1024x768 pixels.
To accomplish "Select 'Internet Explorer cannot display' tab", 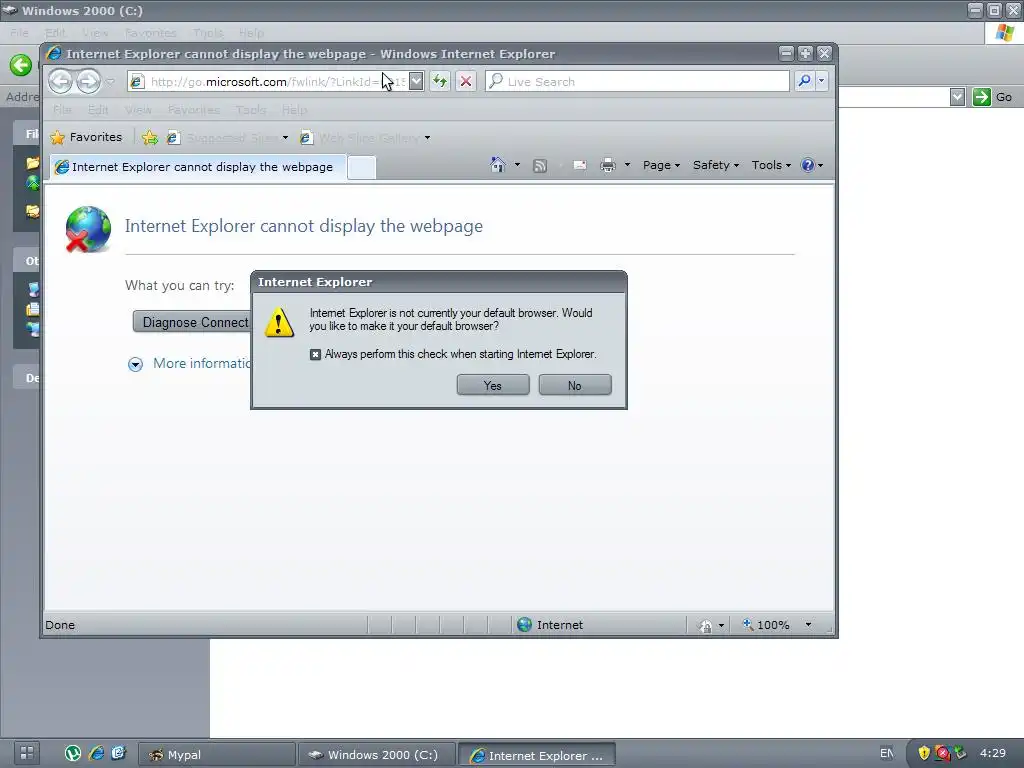I will coord(198,167).
